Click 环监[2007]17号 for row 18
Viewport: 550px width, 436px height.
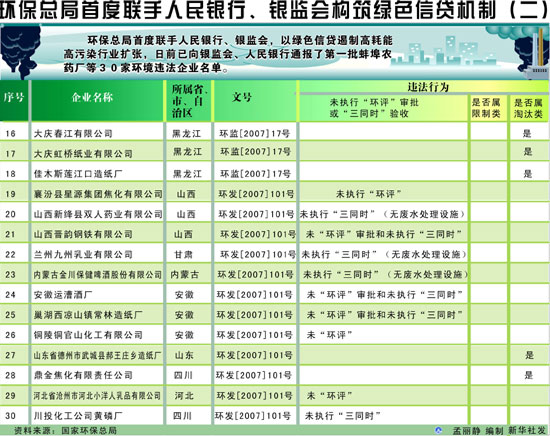tap(255, 174)
